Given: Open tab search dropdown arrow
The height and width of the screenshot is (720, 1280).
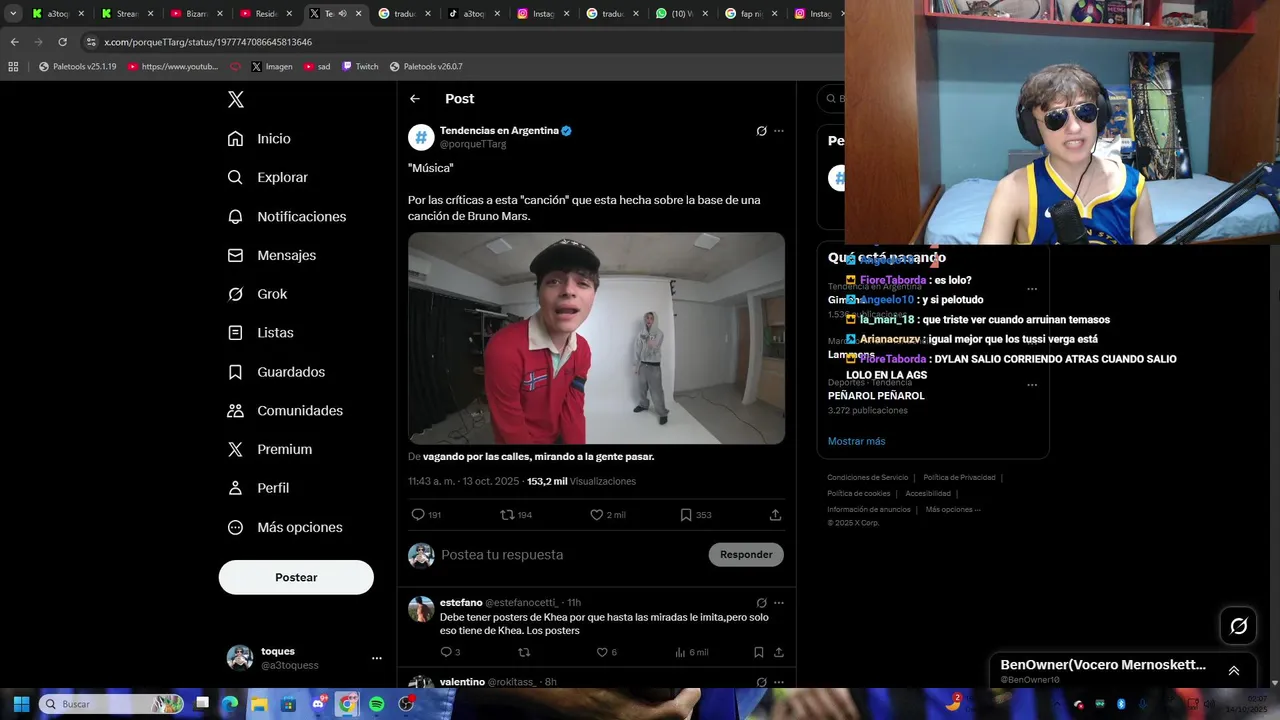Looking at the screenshot, I should (13, 14).
